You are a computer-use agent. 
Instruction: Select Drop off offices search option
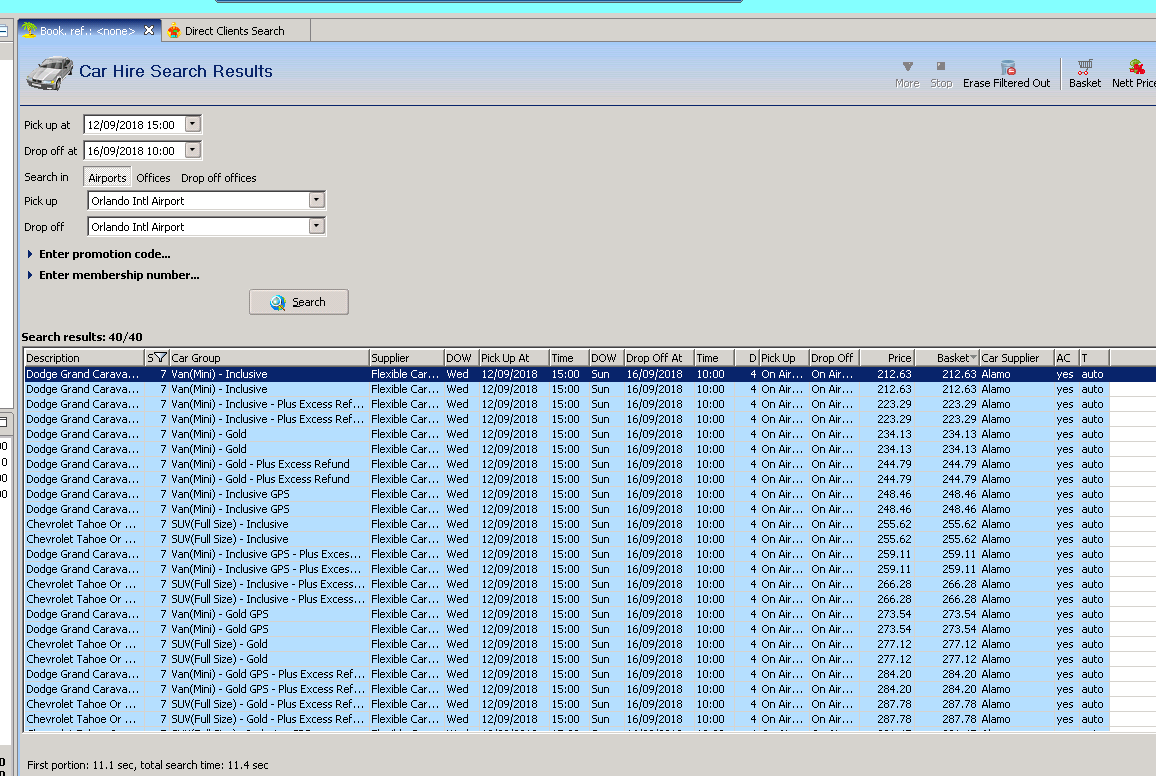point(218,178)
